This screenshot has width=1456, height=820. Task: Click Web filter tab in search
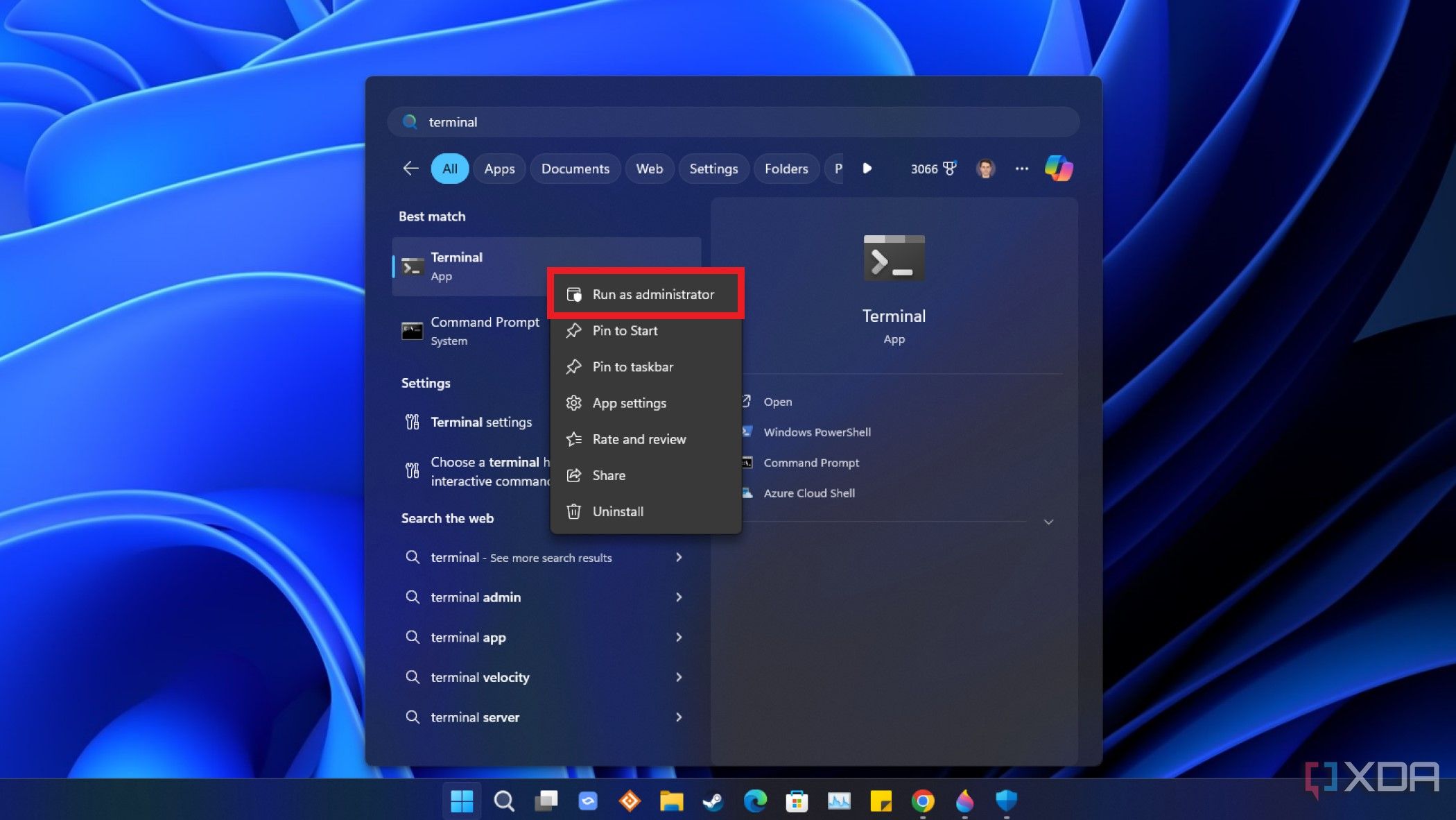(x=649, y=168)
